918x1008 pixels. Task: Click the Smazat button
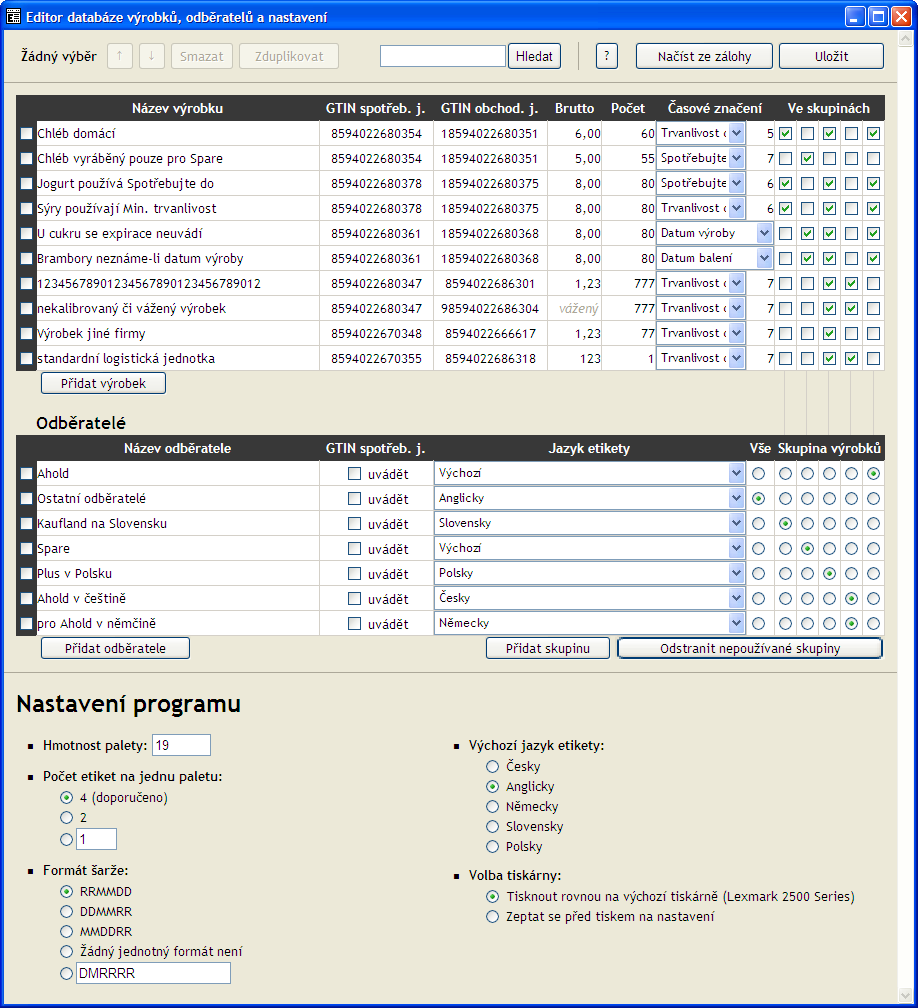tap(201, 57)
